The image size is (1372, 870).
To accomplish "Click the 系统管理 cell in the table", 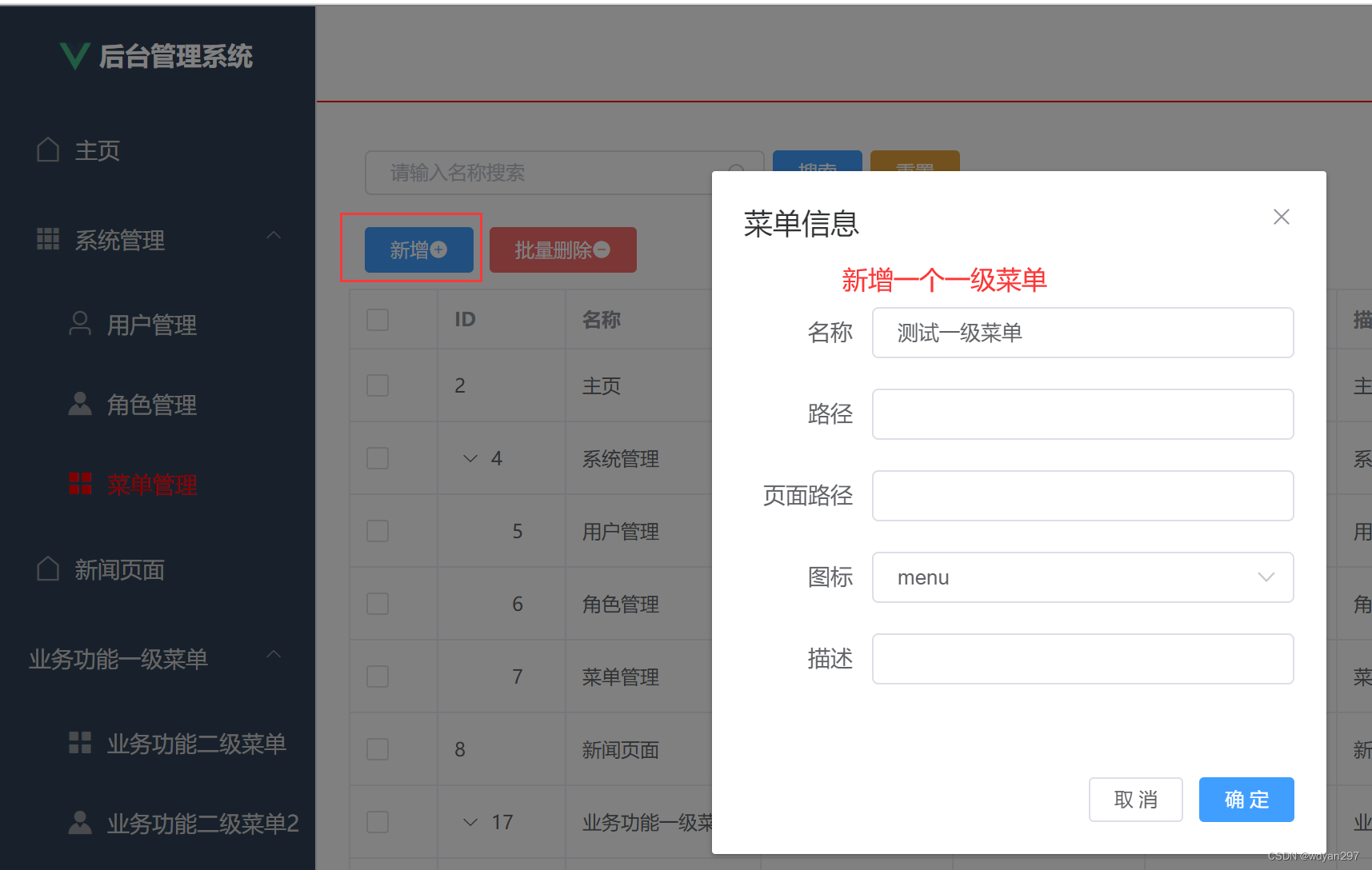I will click(621, 459).
